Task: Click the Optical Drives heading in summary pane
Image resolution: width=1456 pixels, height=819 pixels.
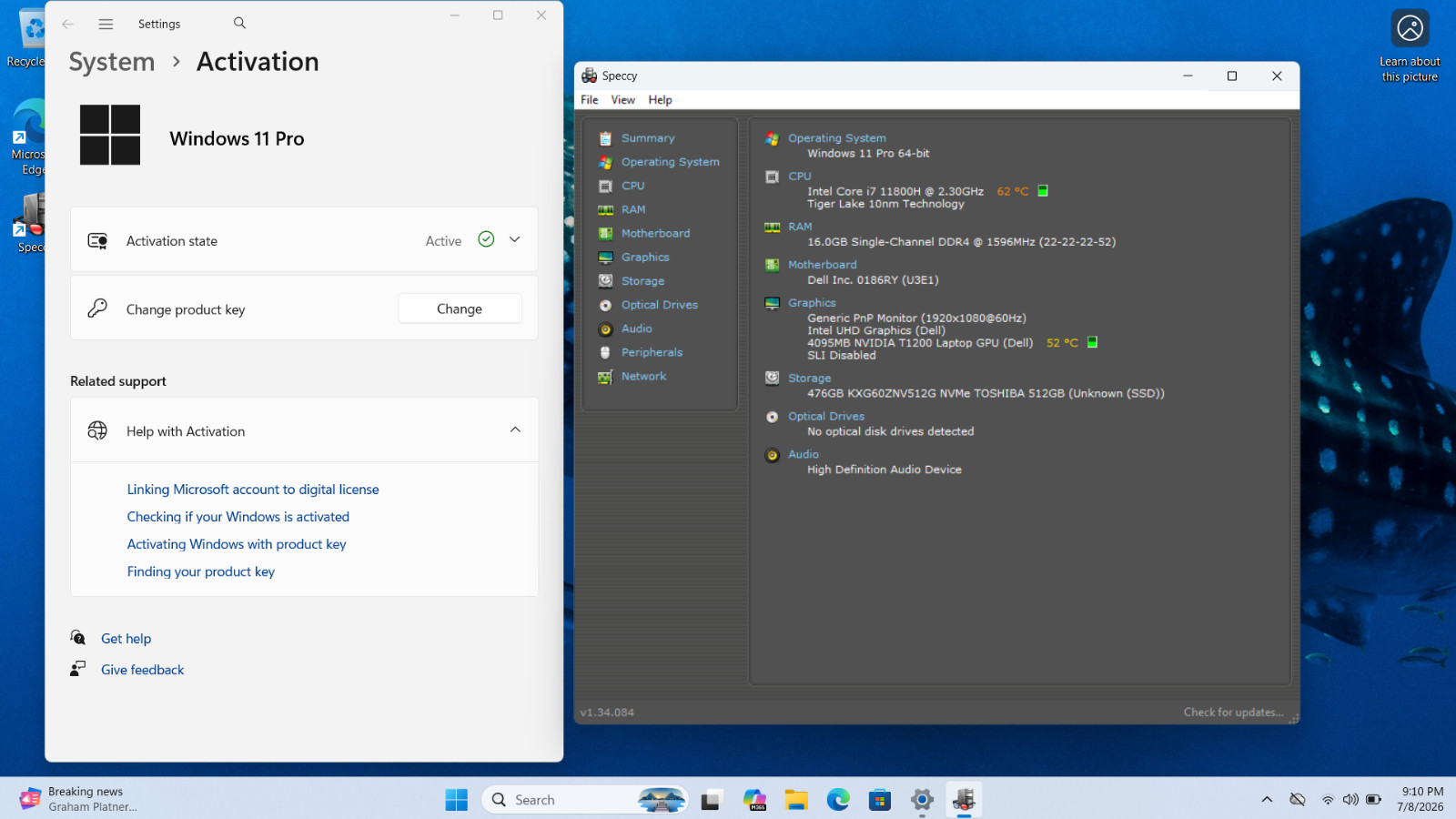Action: pyautogui.click(x=826, y=417)
